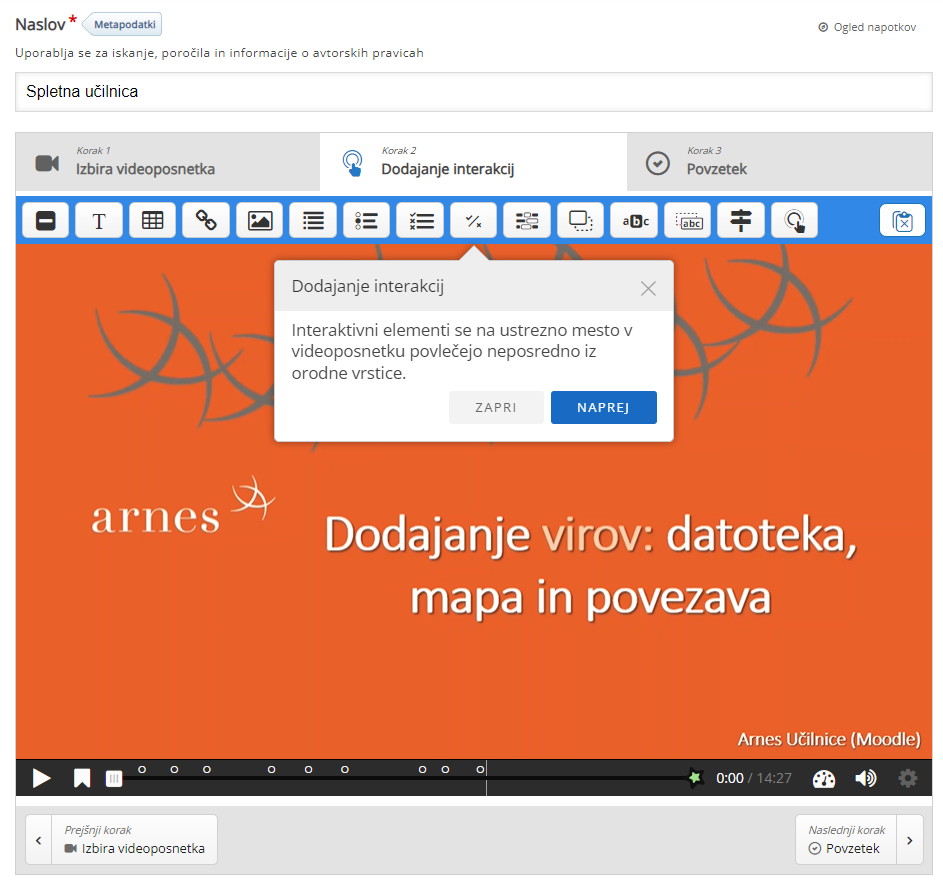
Task: Mute the video sound
Action: point(865,778)
